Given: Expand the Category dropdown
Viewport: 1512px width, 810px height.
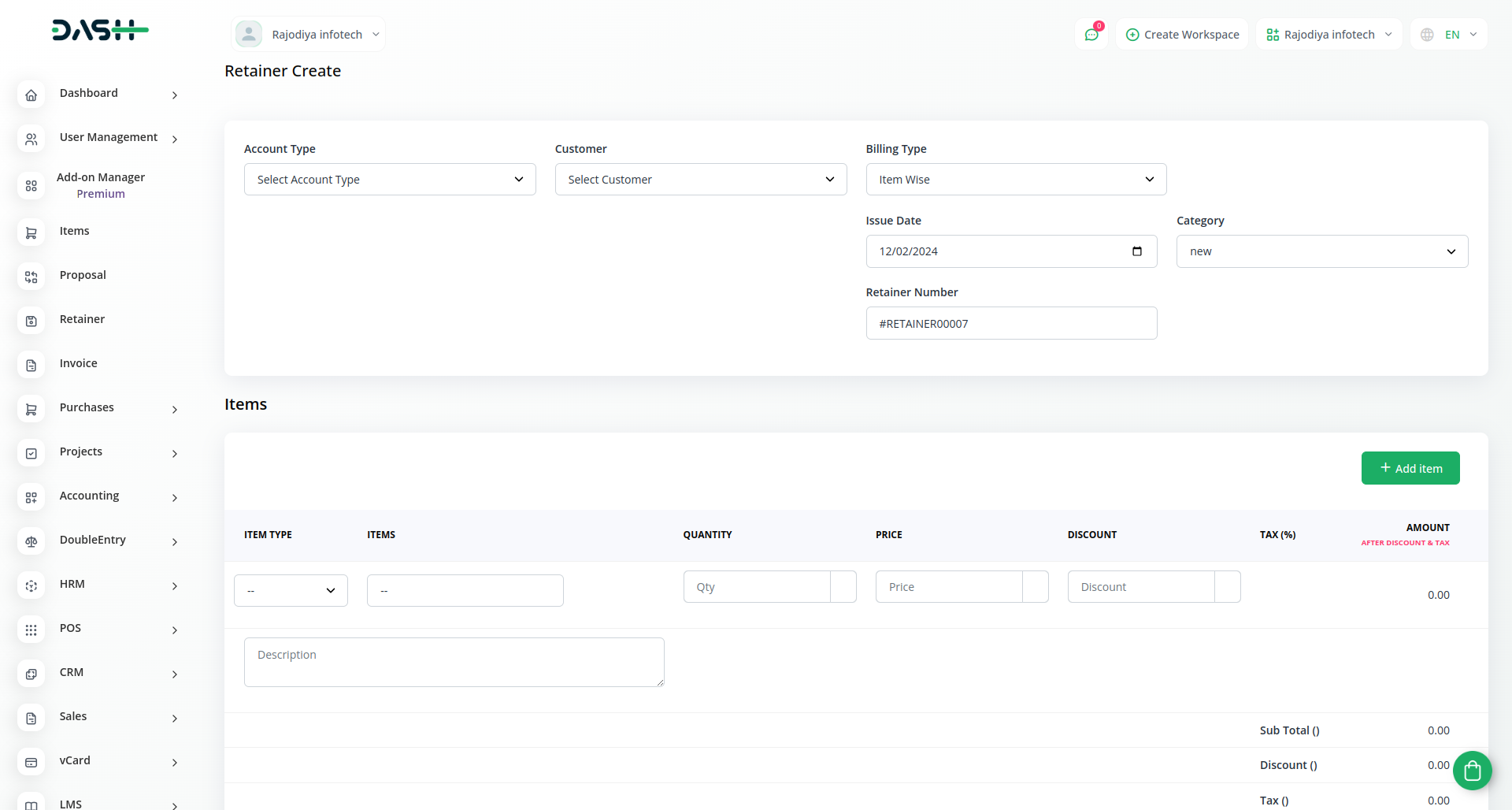Looking at the screenshot, I should (x=1321, y=251).
